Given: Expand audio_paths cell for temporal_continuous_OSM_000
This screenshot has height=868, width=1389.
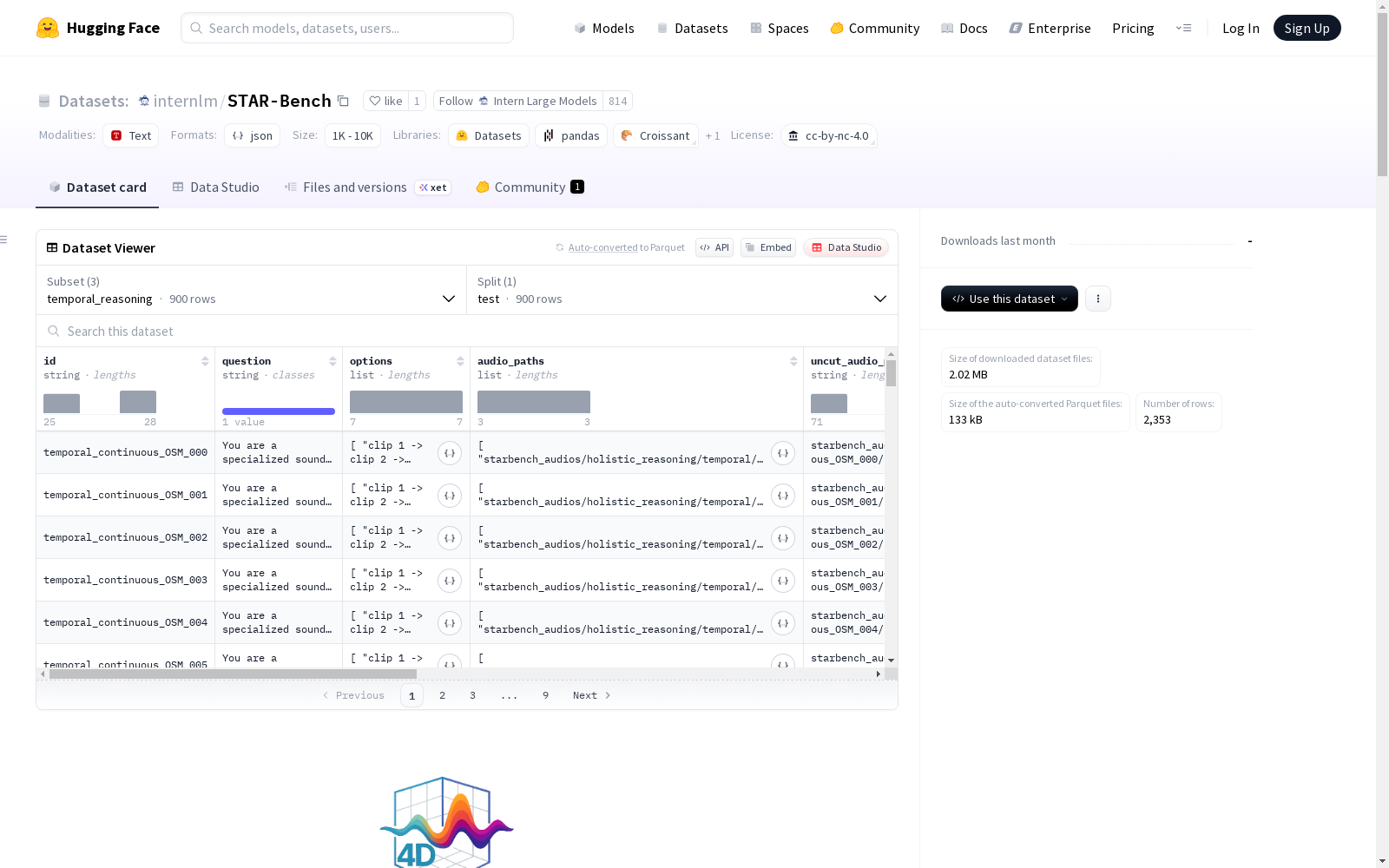Looking at the screenshot, I should point(783,453).
